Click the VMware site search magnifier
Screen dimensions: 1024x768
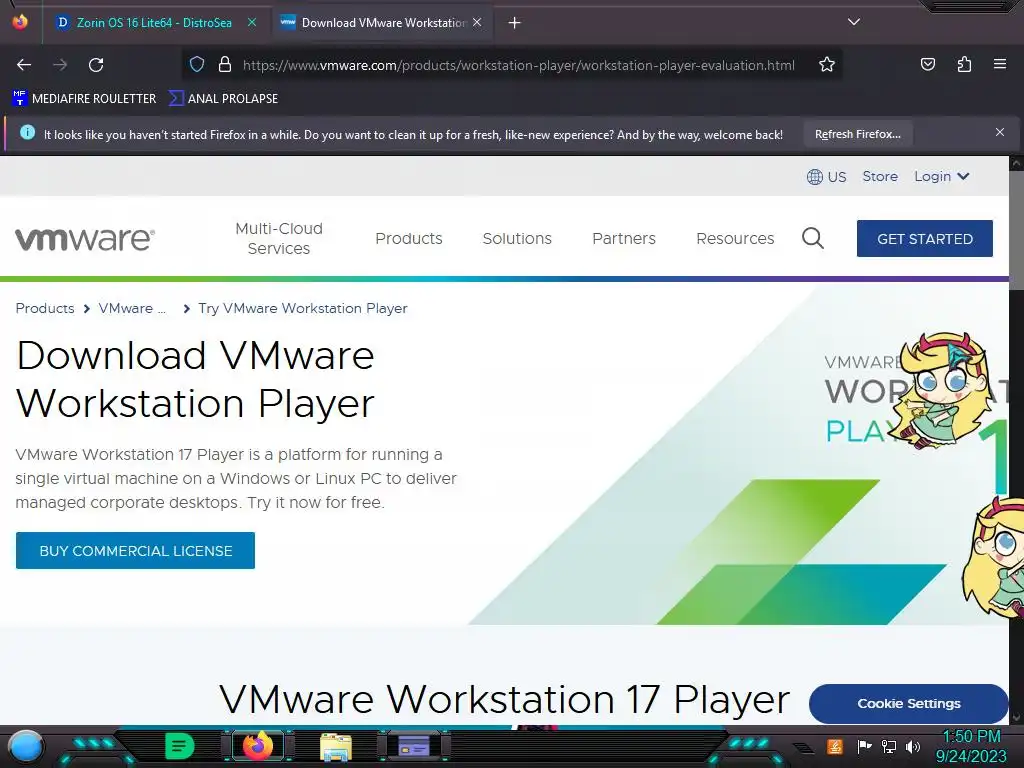click(x=812, y=238)
